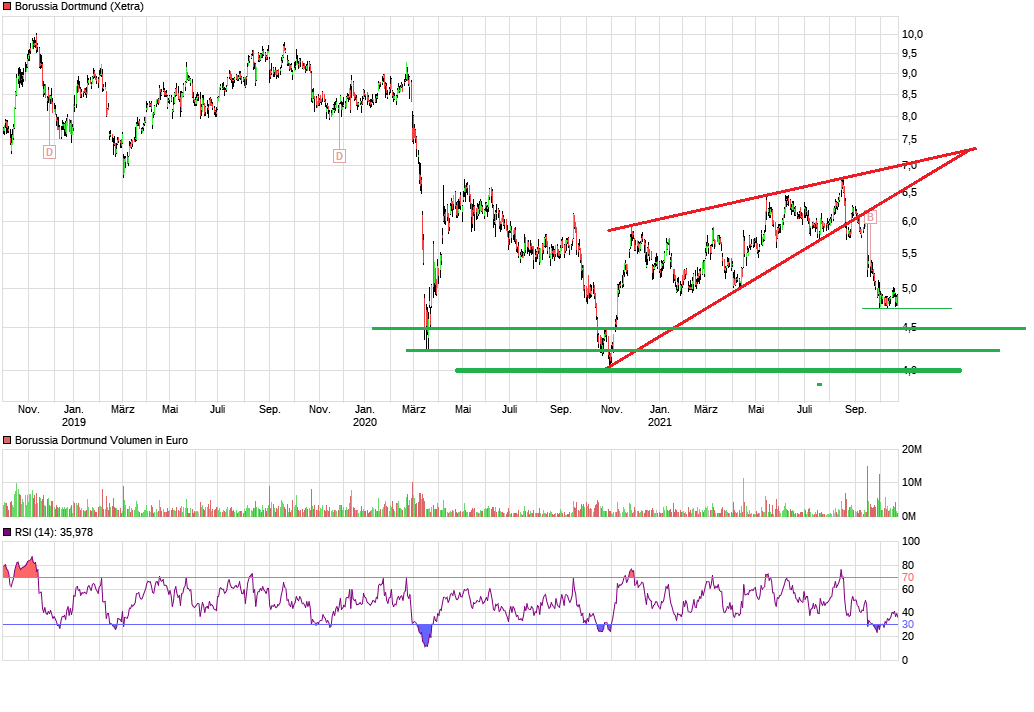Click the red 70 overbought RSI level label
1034x712 pixels.
point(908,578)
